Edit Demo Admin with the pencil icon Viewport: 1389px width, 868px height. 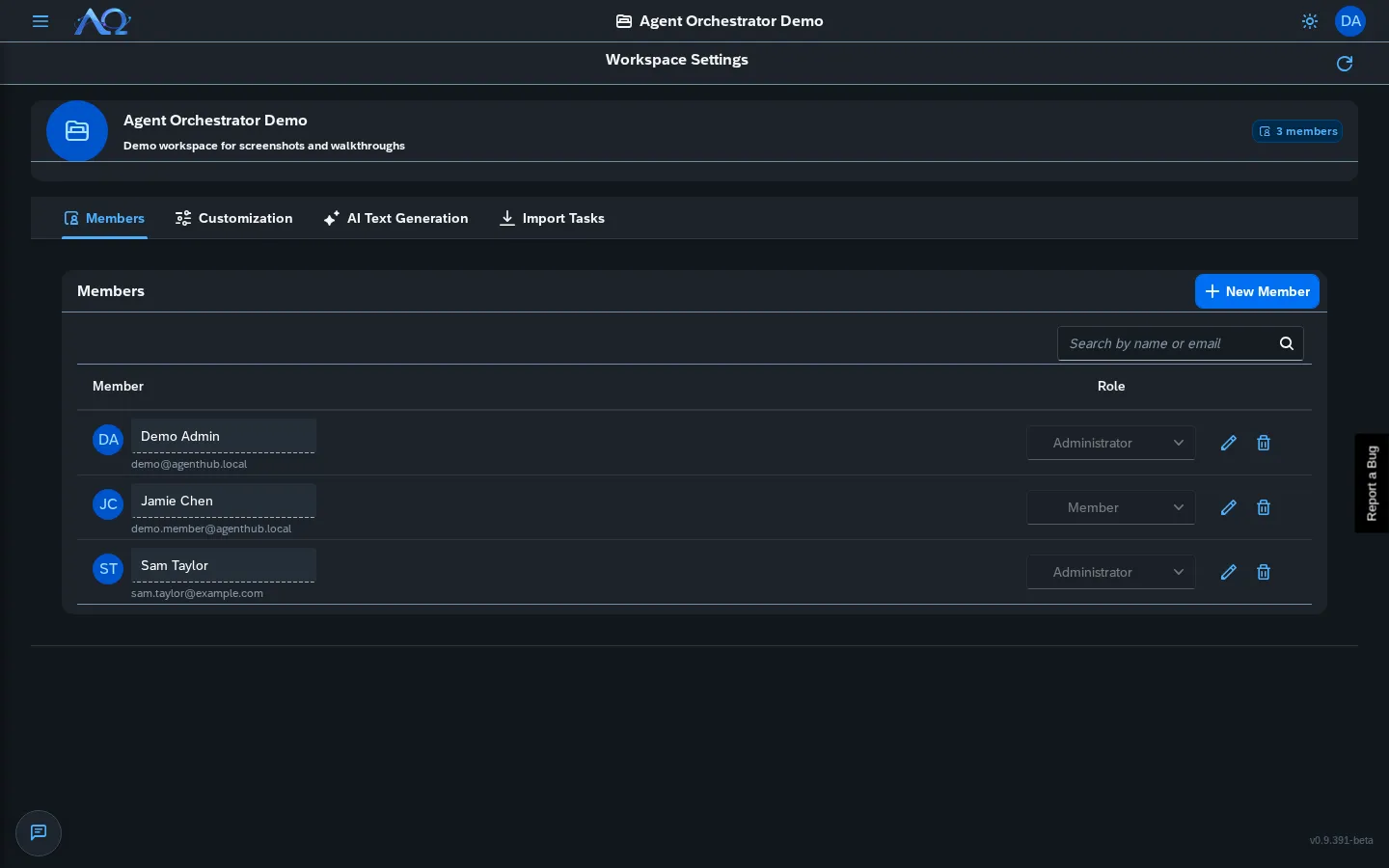click(1228, 443)
